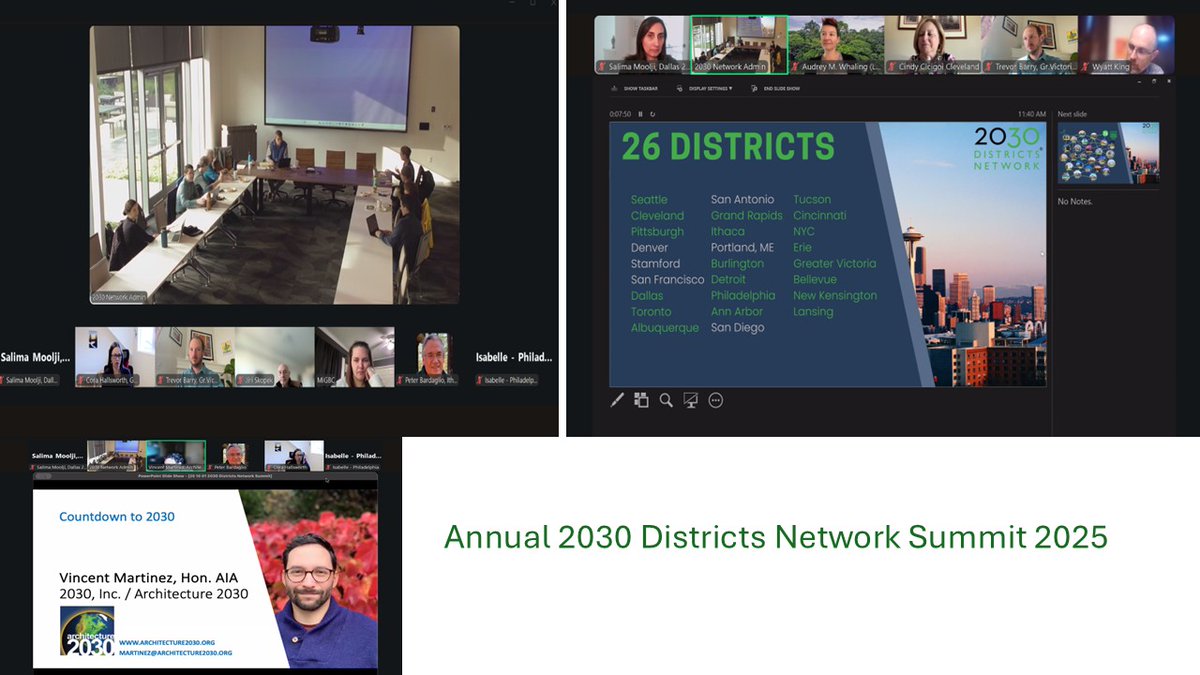
Task: Click the 11:40 AM clock text
Action: [1031, 114]
